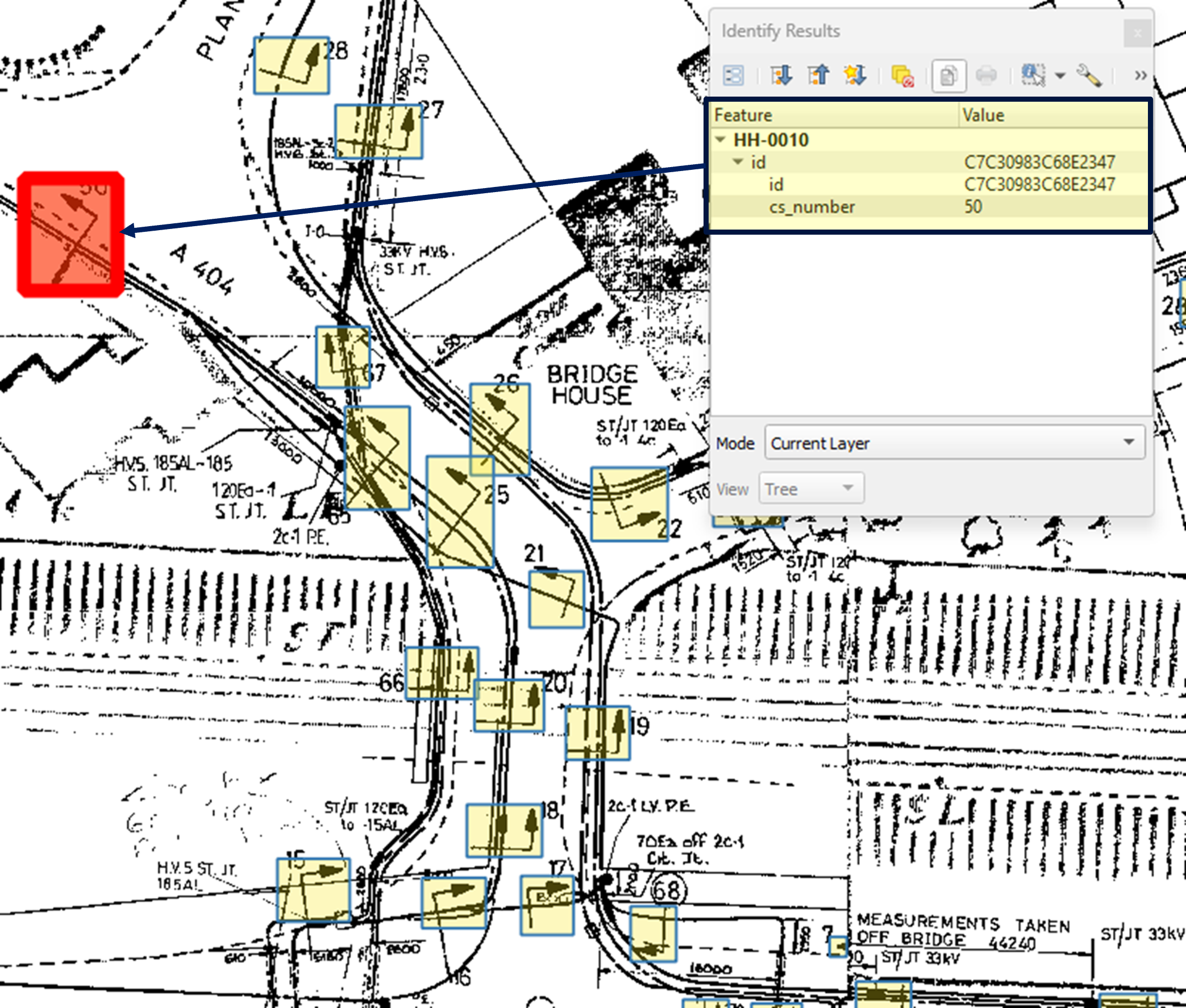
Task: Open the identify selection mode dropdown arrow
Action: point(1060,76)
